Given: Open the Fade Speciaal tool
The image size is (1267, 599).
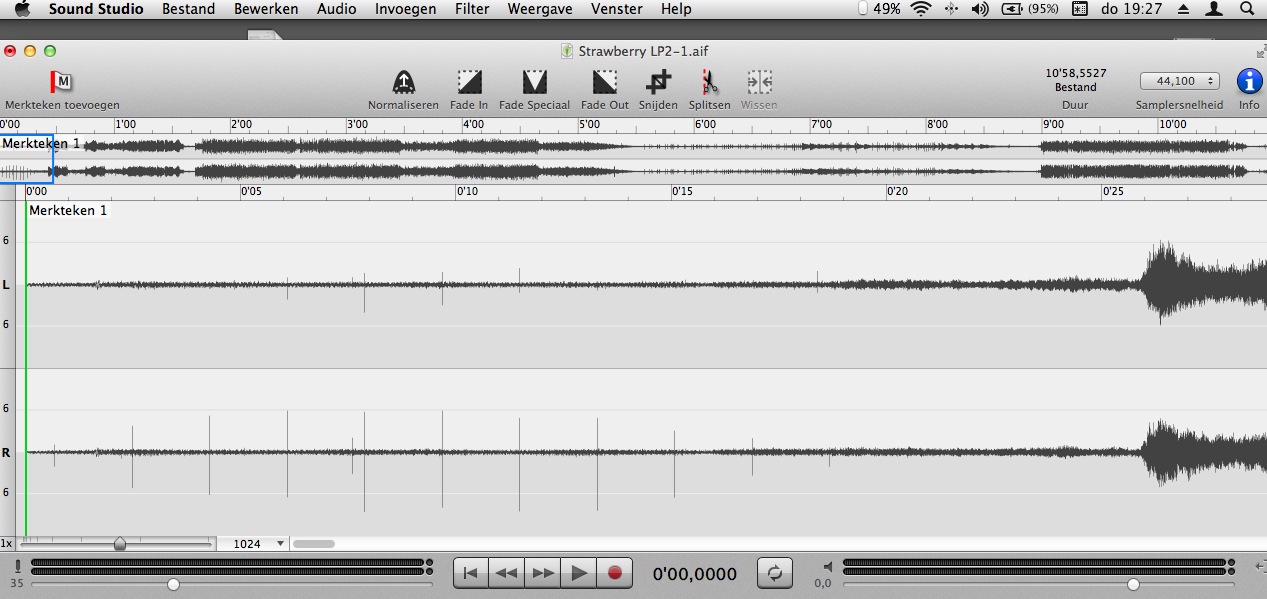Looking at the screenshot, I should (x=534, y=82).
